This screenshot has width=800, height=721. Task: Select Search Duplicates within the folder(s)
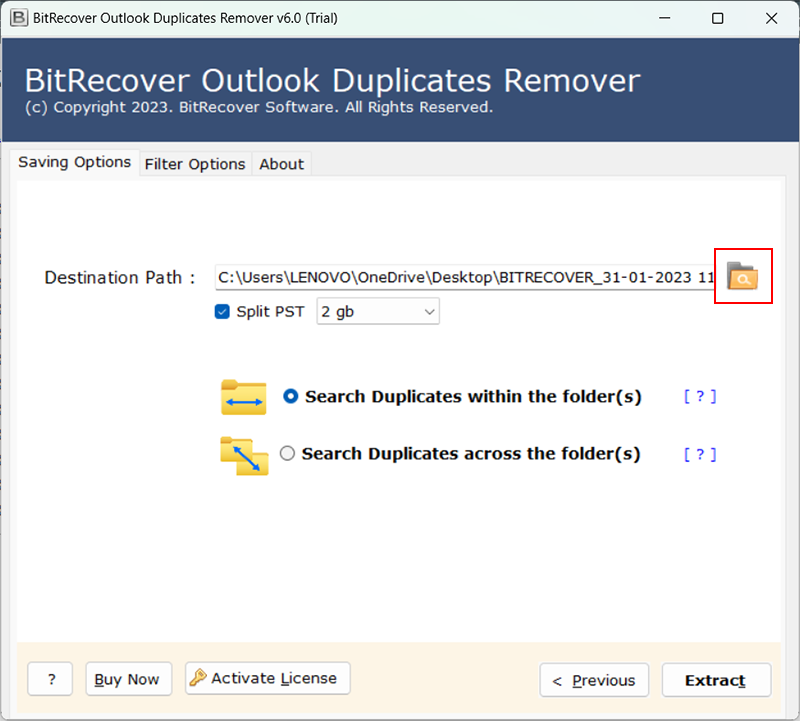point(291,397)
